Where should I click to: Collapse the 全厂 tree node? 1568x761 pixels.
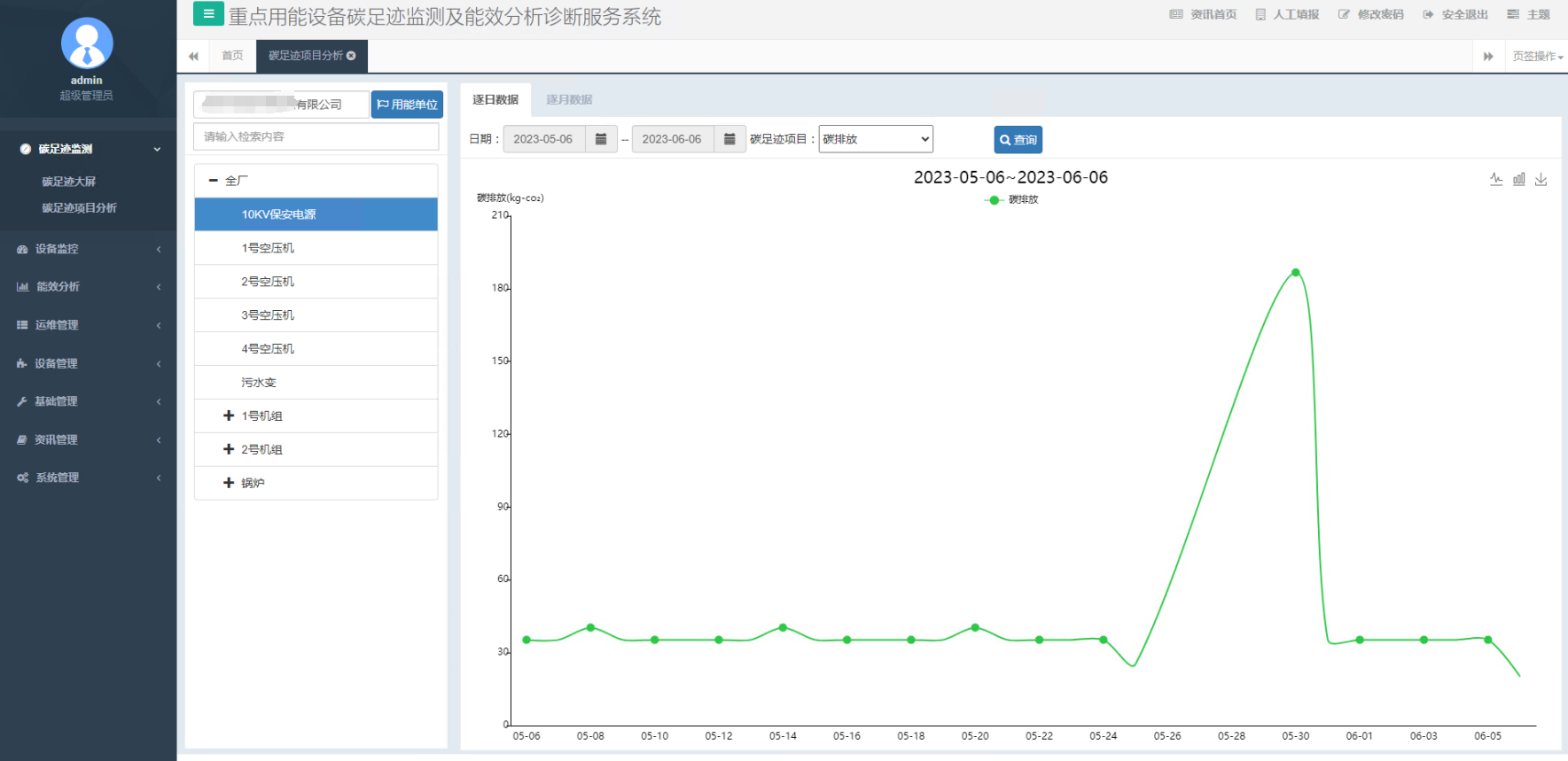tap(213, 181)
